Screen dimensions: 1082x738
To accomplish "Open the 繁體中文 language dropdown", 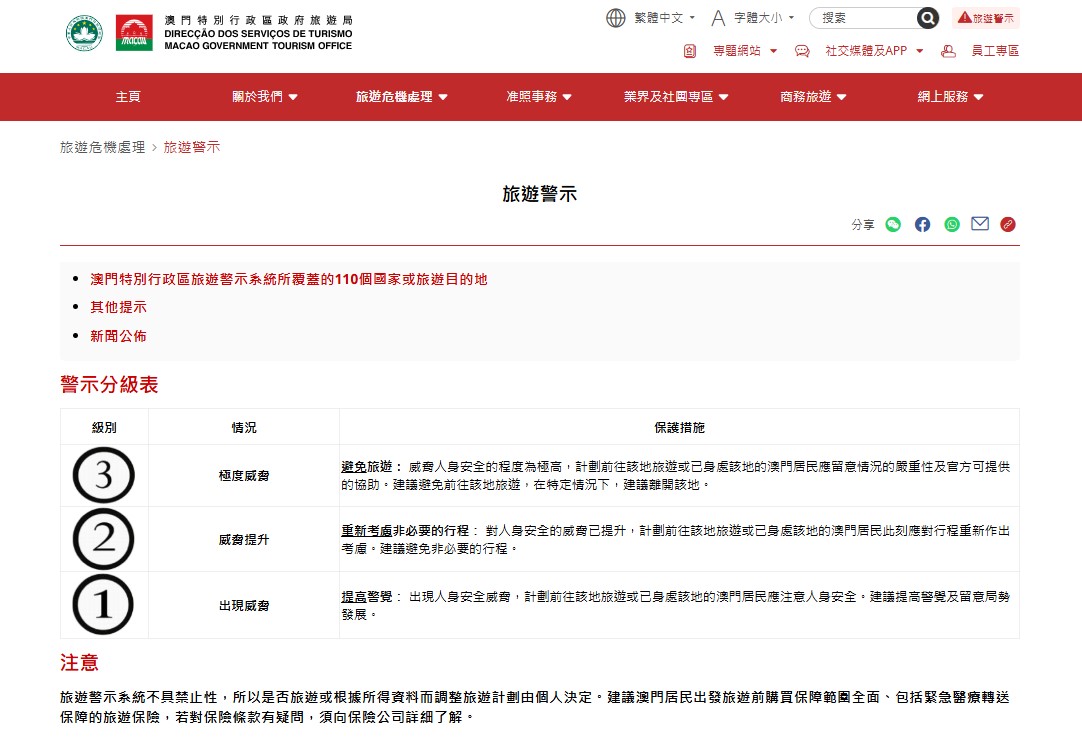I will pos(664,18).
